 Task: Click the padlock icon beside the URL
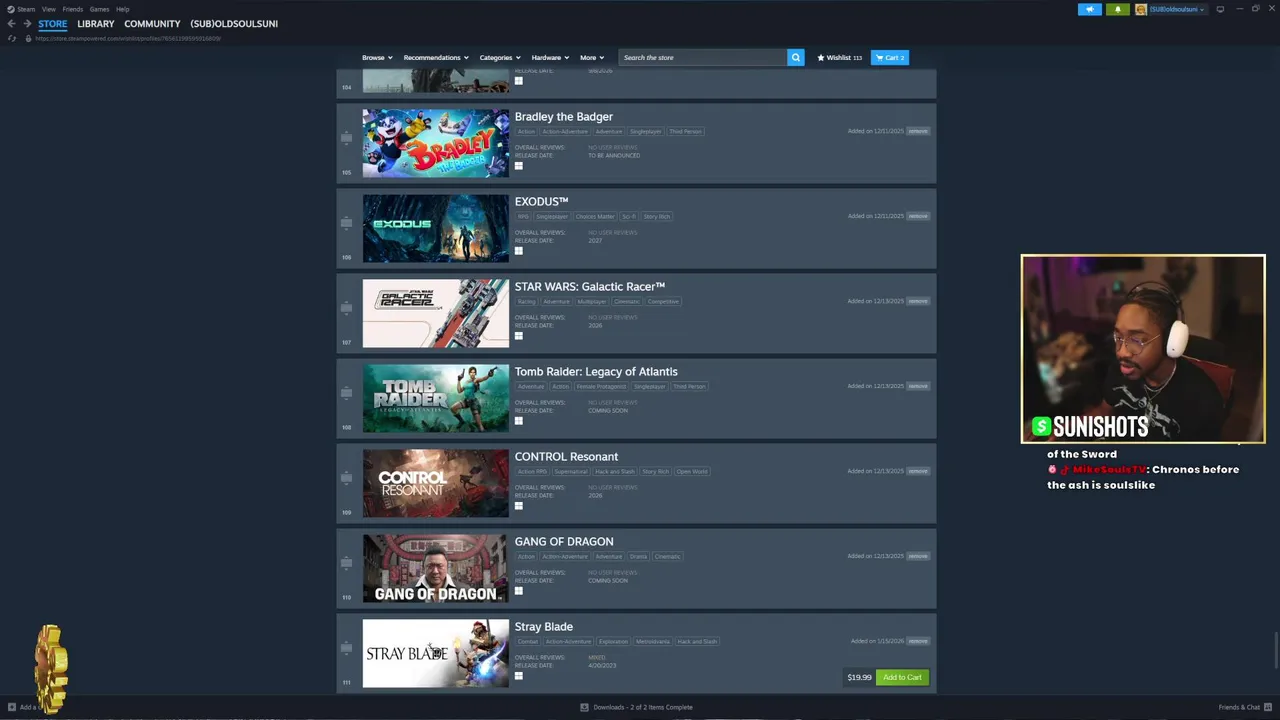28,38
